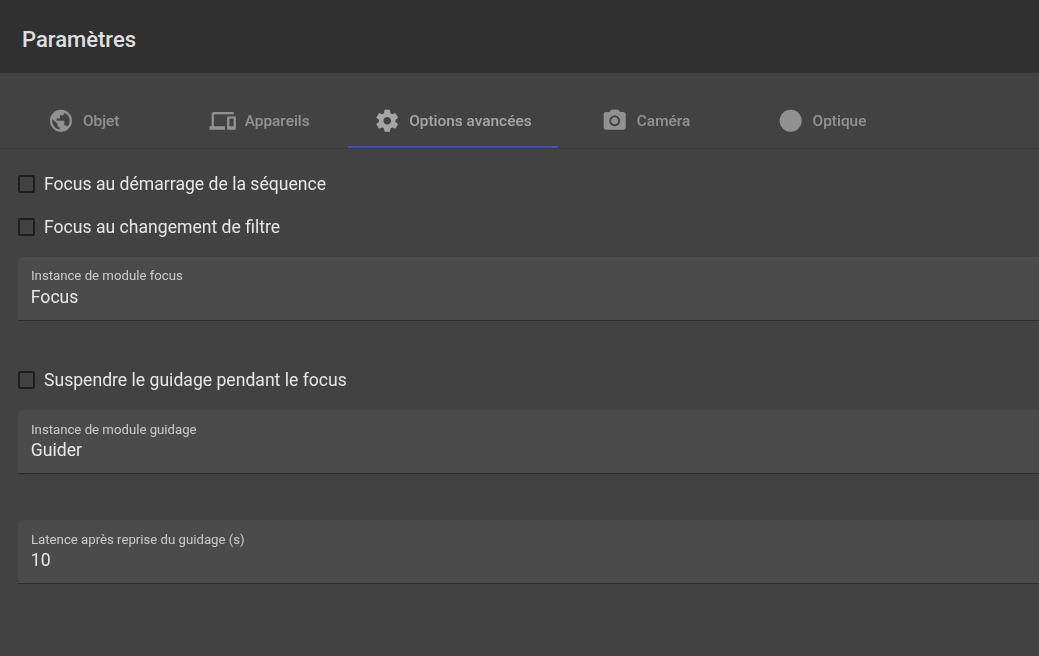Image resolution: width=1039 pixels, height=656 pixels.
Task: Switch to the Objet tab label
Action: point(101,121)
